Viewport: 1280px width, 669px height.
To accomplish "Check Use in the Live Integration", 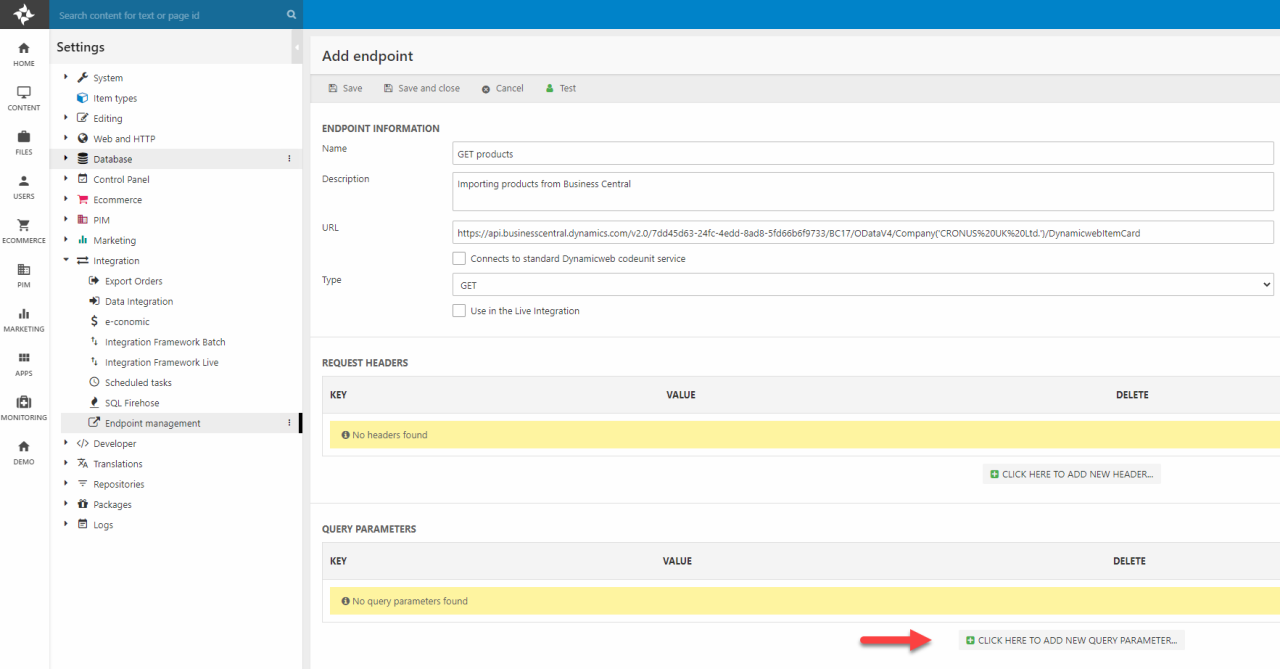I will [459, 311].
